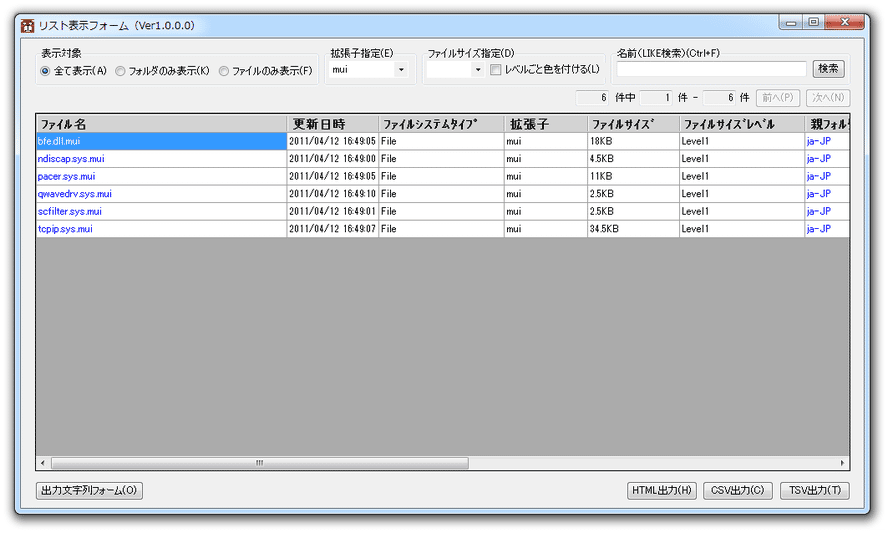Minimize the リスト表示フォーム window
888x533 pixels.
[x=791, y=23]
